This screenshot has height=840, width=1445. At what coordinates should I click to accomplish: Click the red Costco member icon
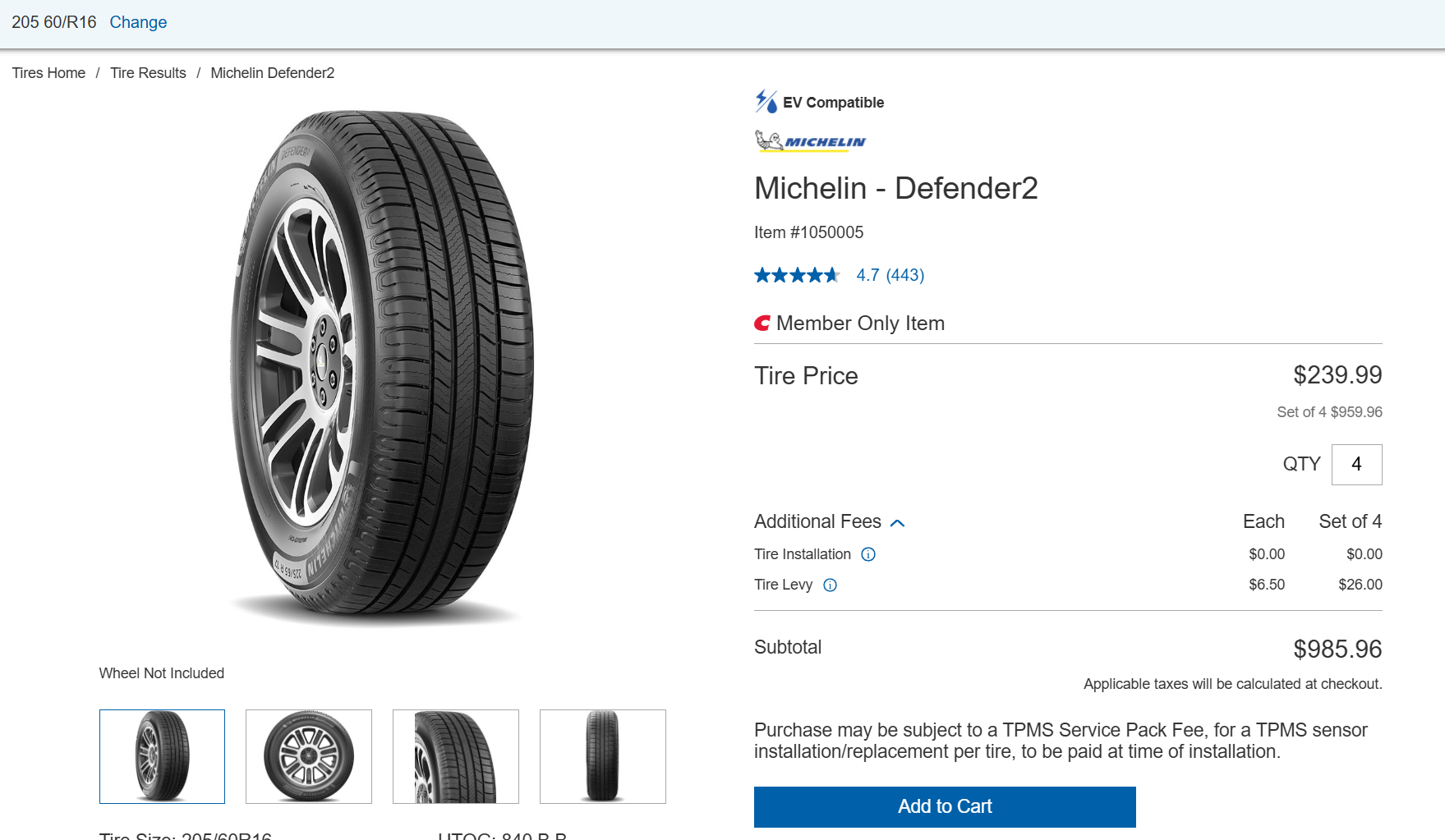[762, 324]
